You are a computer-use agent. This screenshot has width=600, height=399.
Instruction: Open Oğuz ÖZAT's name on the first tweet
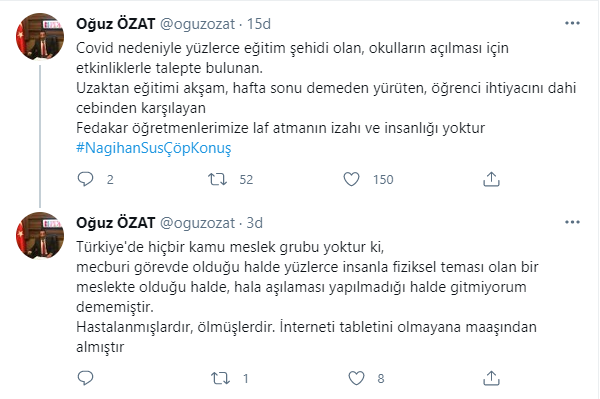pyautogui.click(x=116, y=24)
